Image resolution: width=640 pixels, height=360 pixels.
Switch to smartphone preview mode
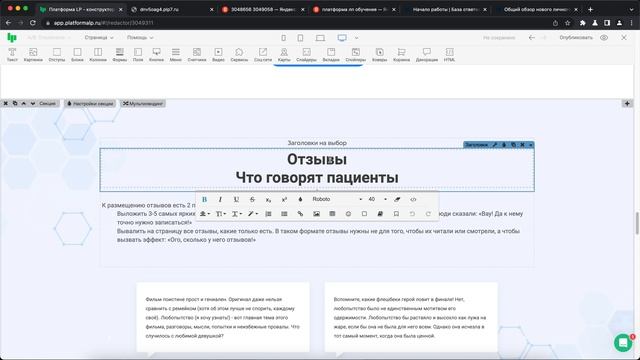(x=284, y=38)
